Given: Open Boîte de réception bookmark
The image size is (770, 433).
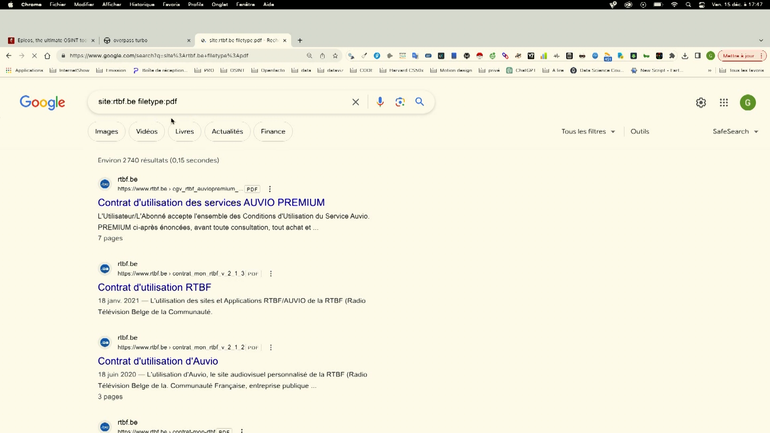Looking at the screenshot, I should tap(160, 70).
